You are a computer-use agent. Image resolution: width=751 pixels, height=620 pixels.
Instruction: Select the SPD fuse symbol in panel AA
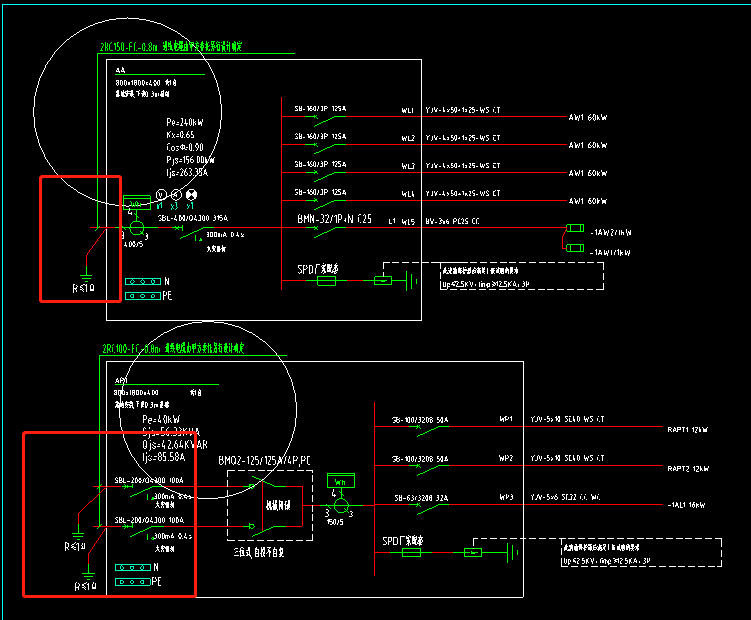pos(327,281)
